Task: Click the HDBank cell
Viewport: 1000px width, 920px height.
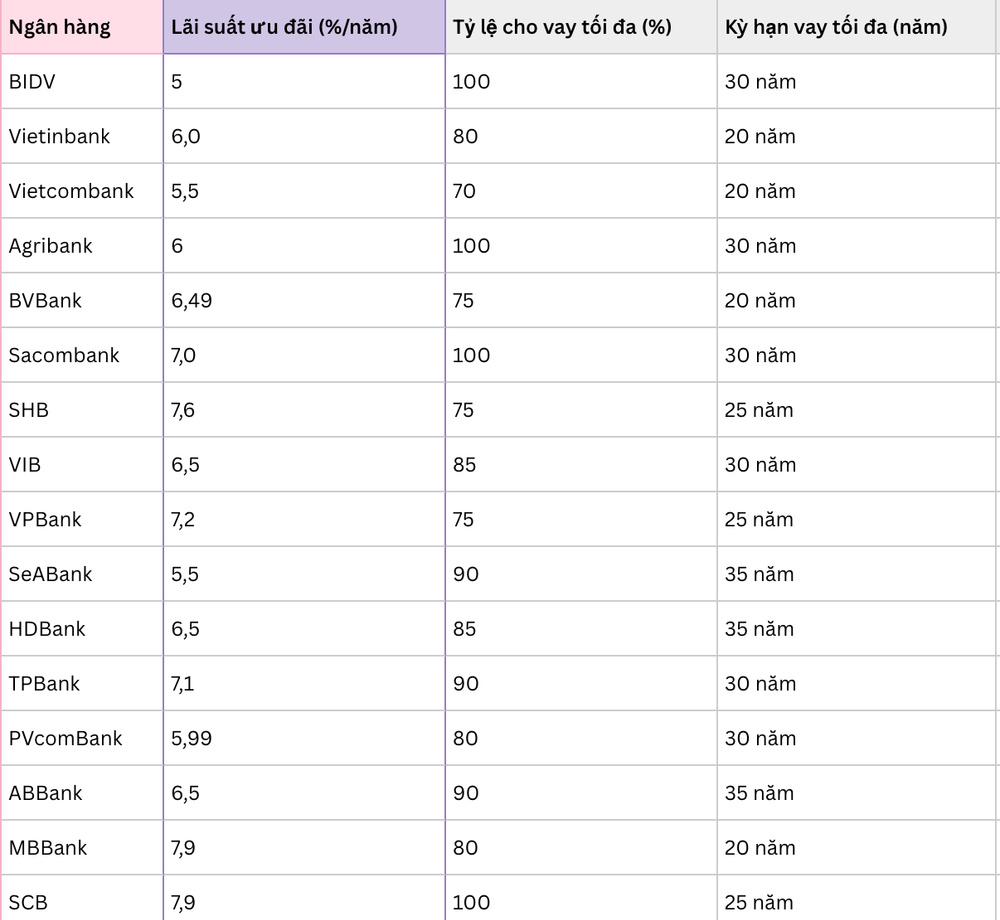Action: (47, 629)
